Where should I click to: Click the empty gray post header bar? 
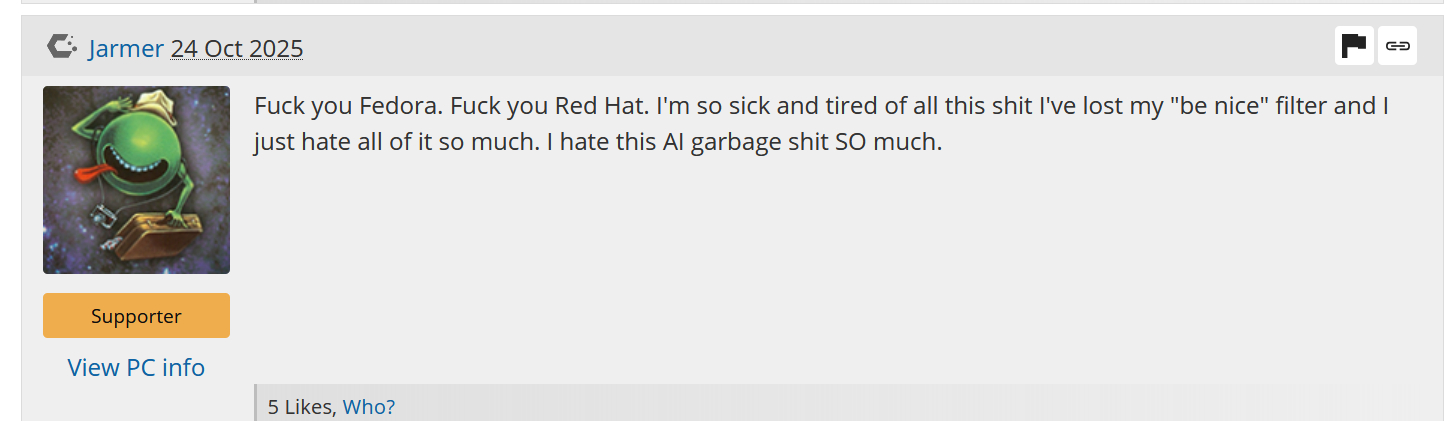point(800,46)
